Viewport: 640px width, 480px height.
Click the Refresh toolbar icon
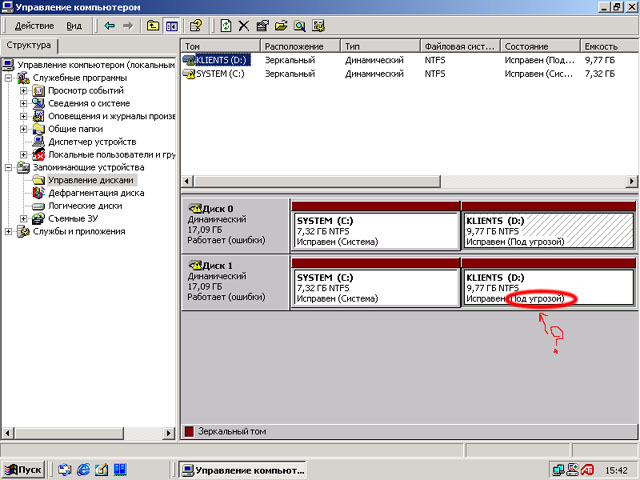(x=226, y=24)
